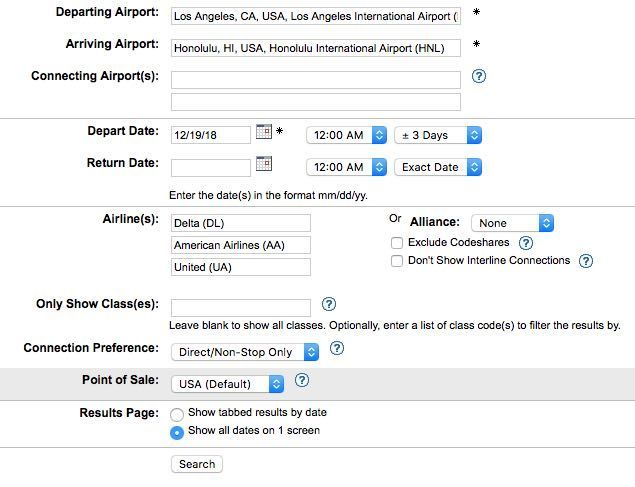Image resolution: width=635 pixels, height=487 pixels.
Task: Click the Delta (DL) airline field
Action: [x=241, y=223]
